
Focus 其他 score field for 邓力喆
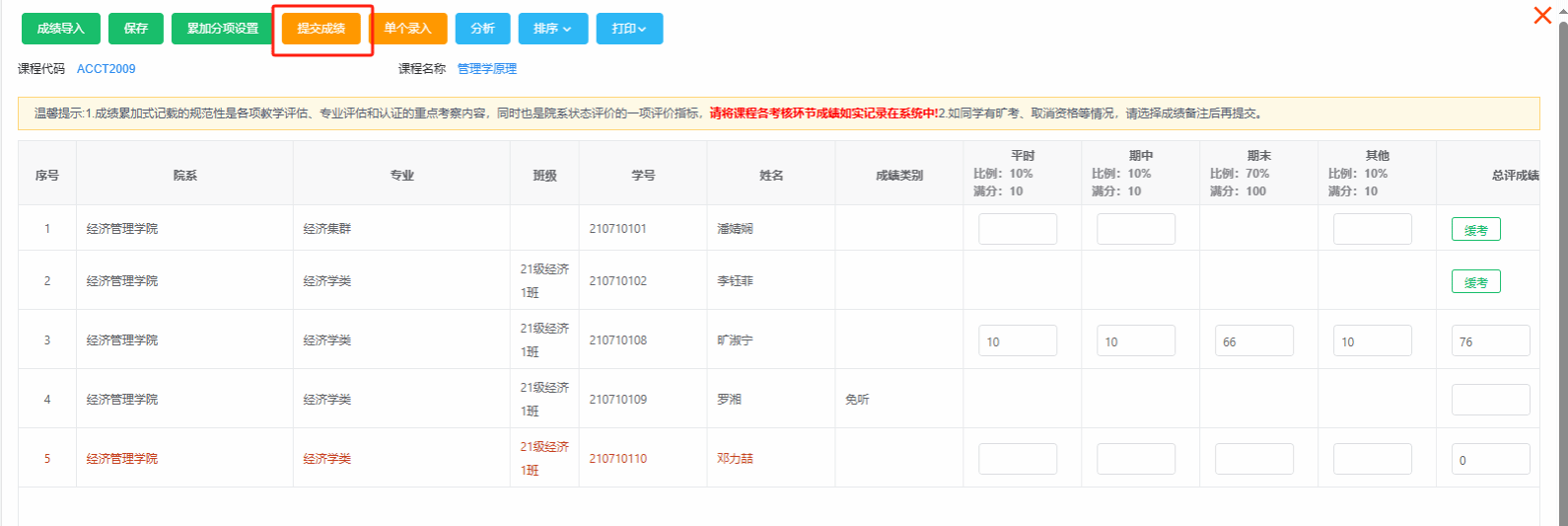1373,459
